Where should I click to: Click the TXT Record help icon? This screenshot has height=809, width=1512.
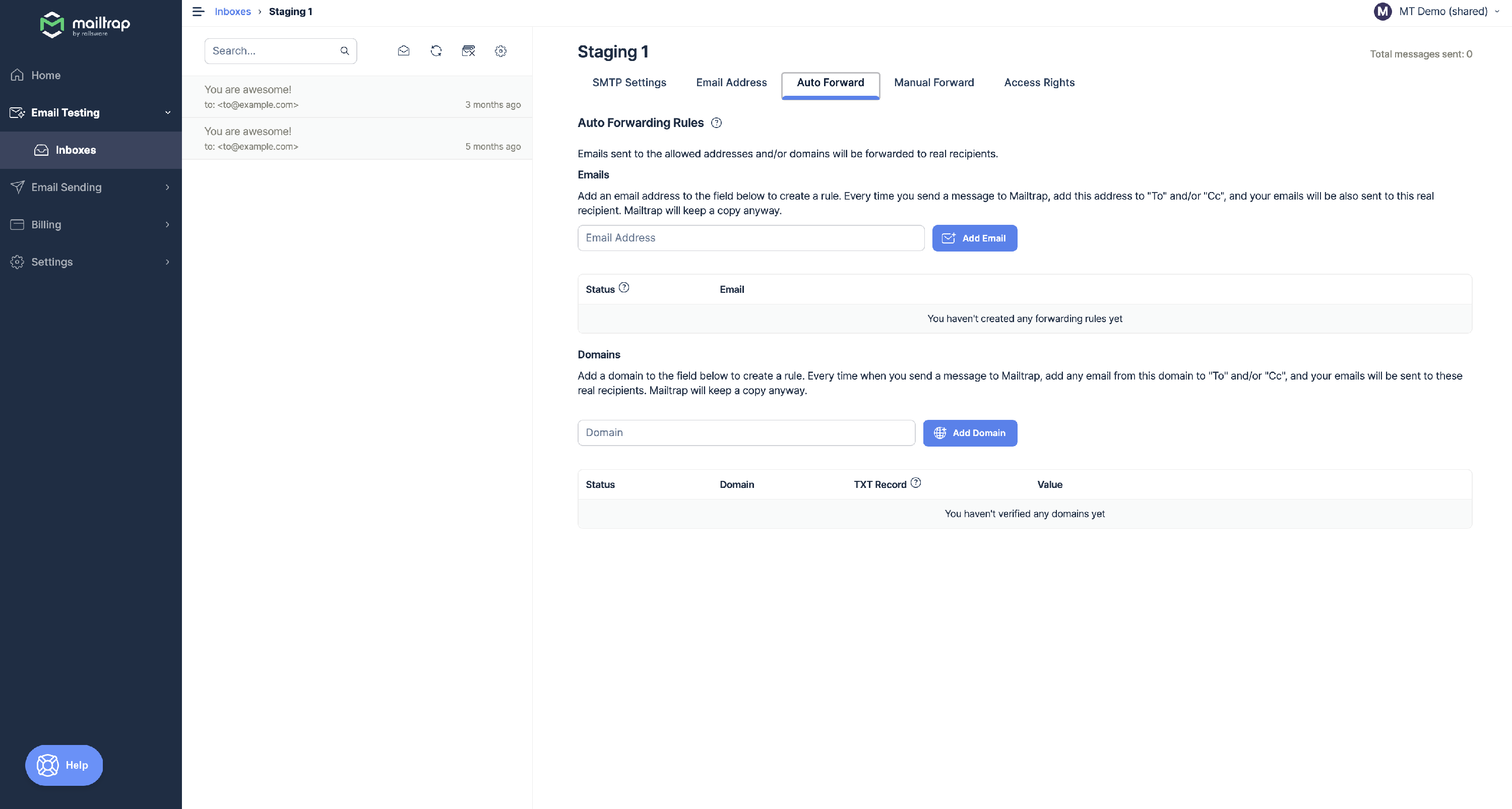(x=916, y=482)
